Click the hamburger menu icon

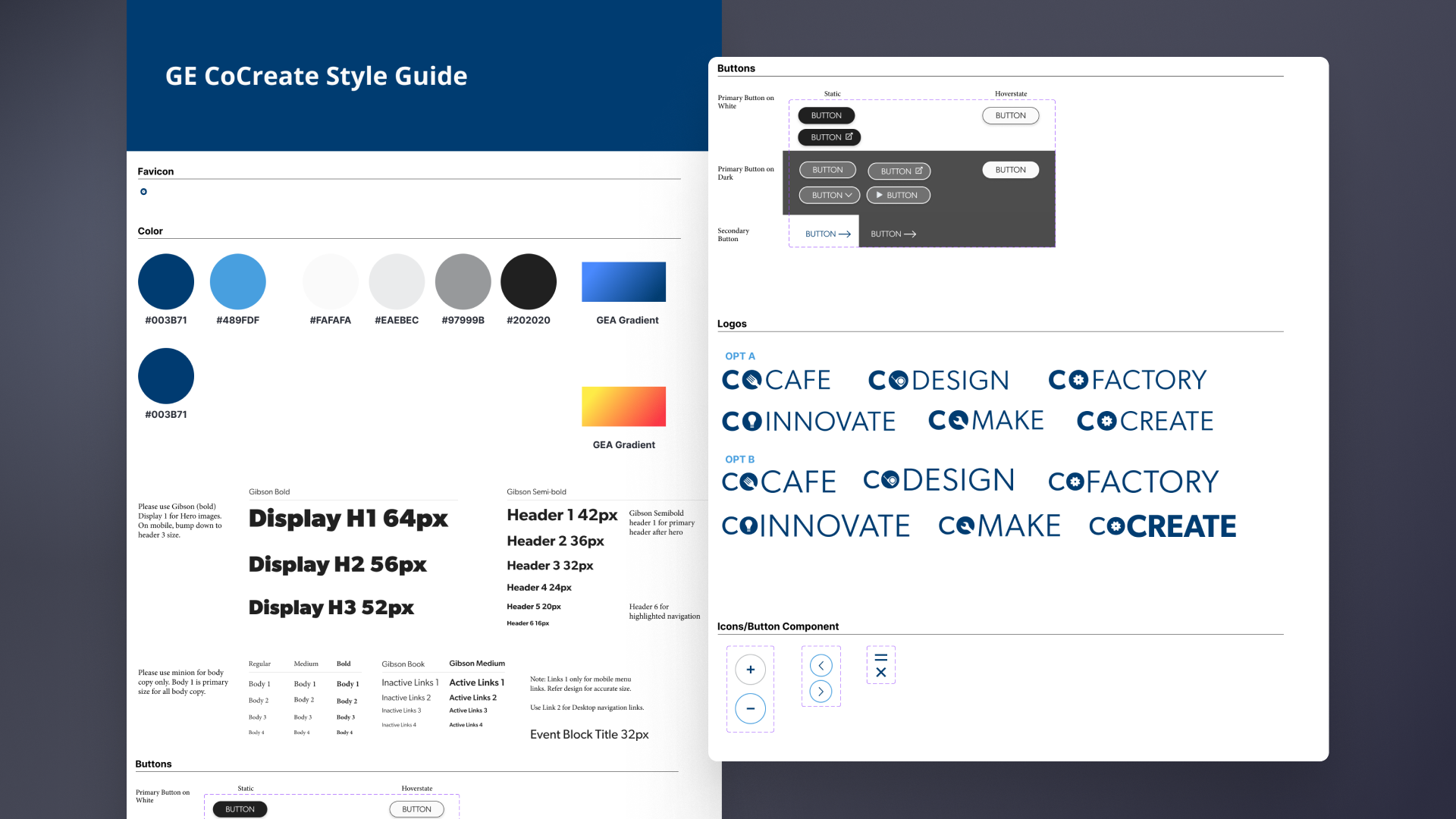click(x=880, y=657)
